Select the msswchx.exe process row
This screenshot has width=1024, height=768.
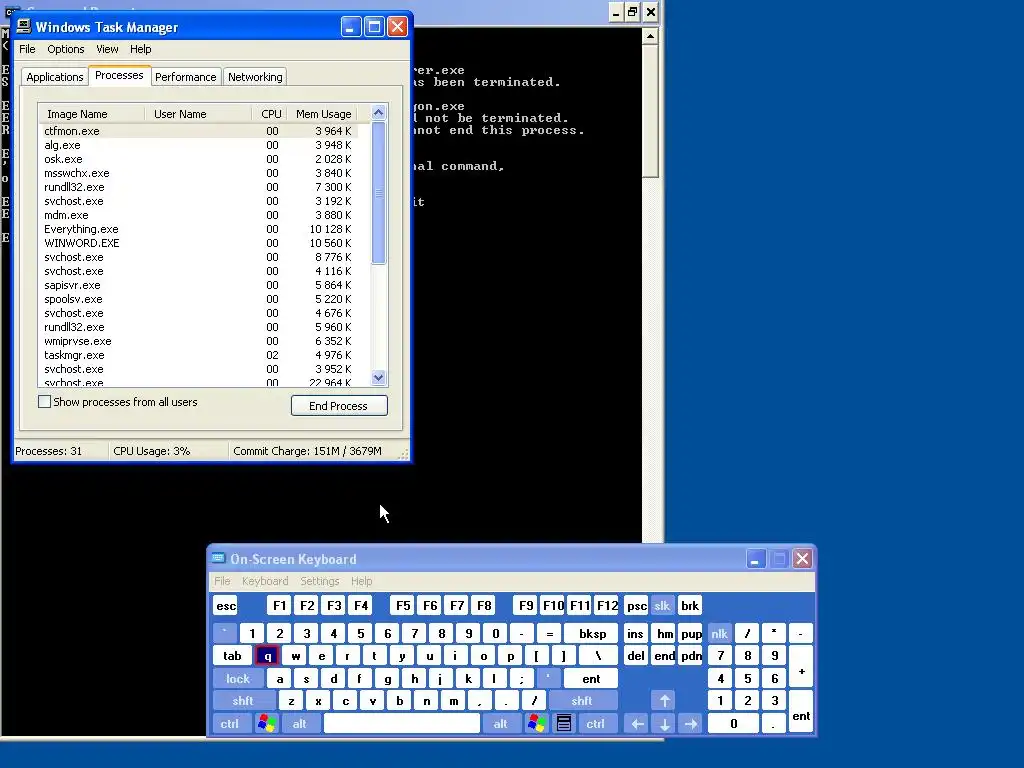[198, 173]
